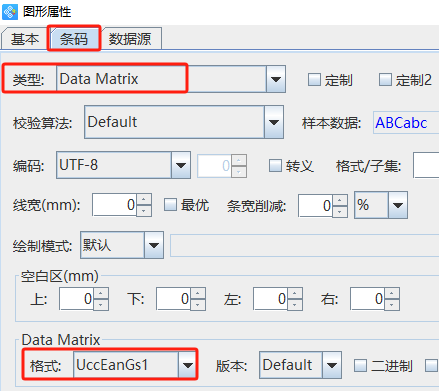Switch to the 基本 tab

(x=25, y=39)
